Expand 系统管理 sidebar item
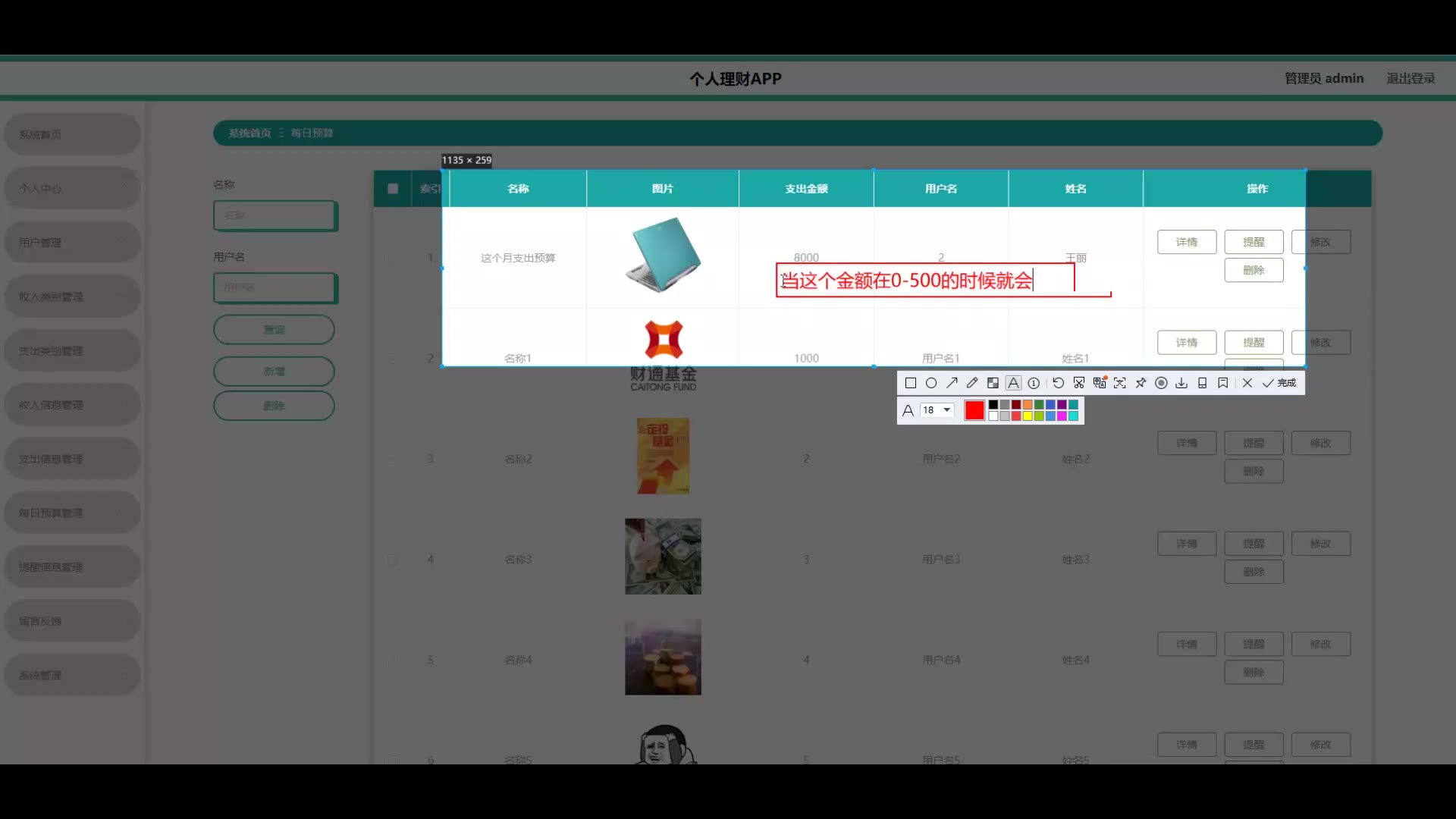The image size is (1456, 819). [x=72, y=675]
